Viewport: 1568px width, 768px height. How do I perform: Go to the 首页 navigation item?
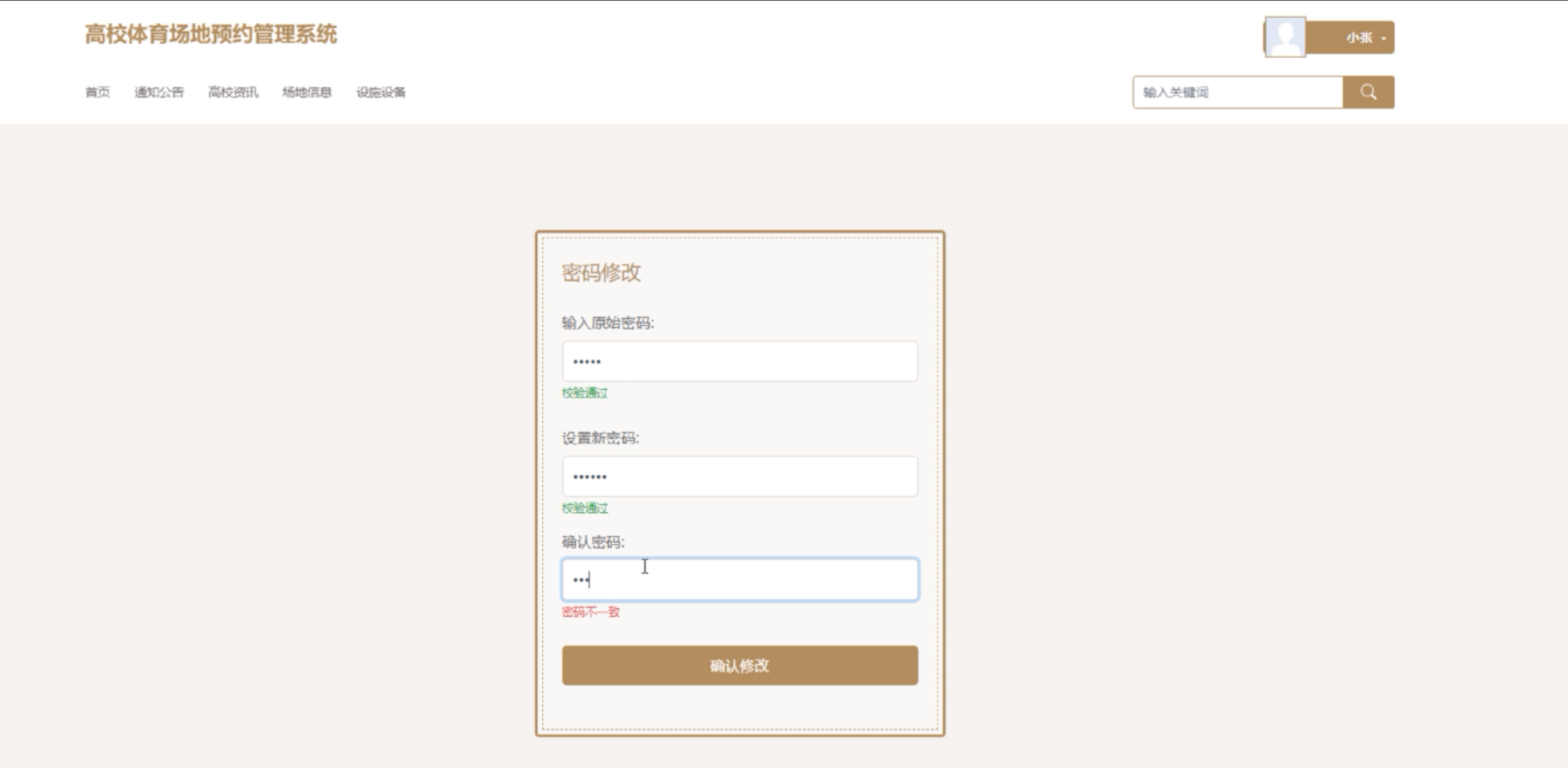98,92
